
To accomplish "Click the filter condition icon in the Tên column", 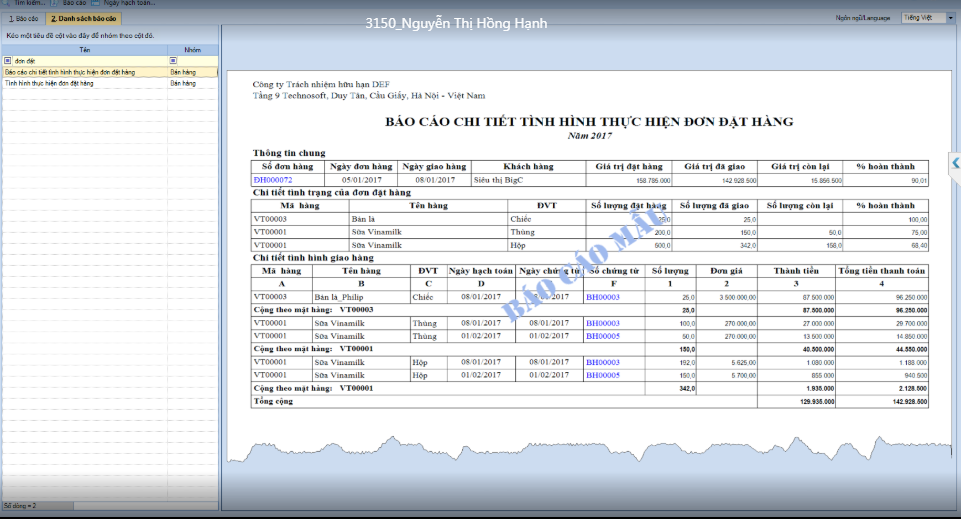I will click(7, 61).
